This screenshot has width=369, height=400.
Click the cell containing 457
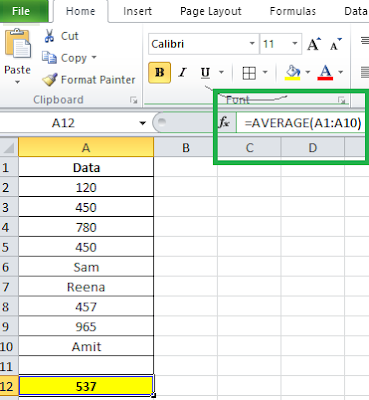click(86, 307)
